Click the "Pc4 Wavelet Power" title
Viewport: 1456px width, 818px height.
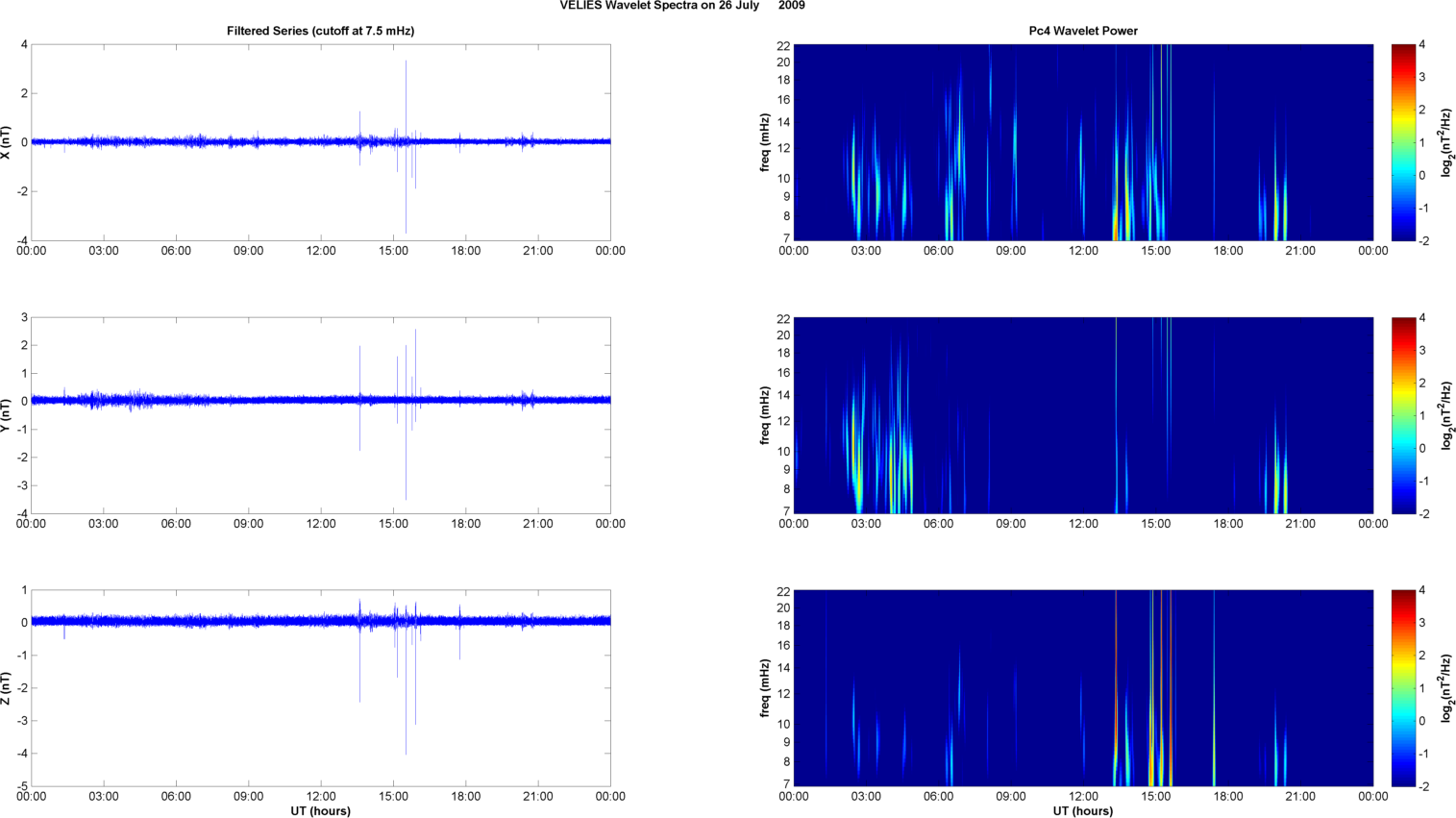tap(1083, 31)
